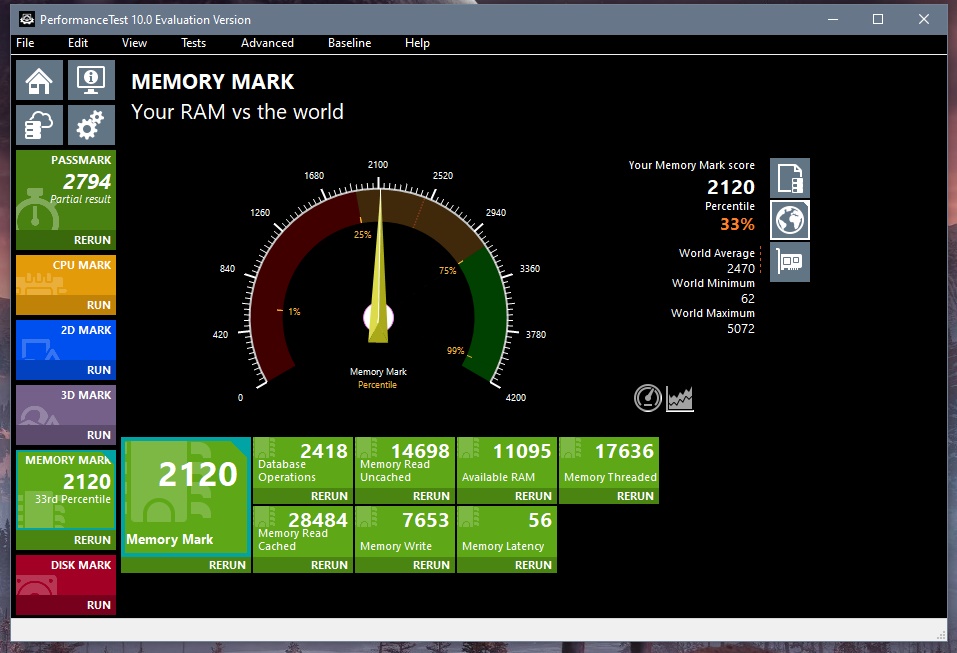This screenshot has width=957, height=653.
Task: Open the Tests menu
Action: (193, 43)
